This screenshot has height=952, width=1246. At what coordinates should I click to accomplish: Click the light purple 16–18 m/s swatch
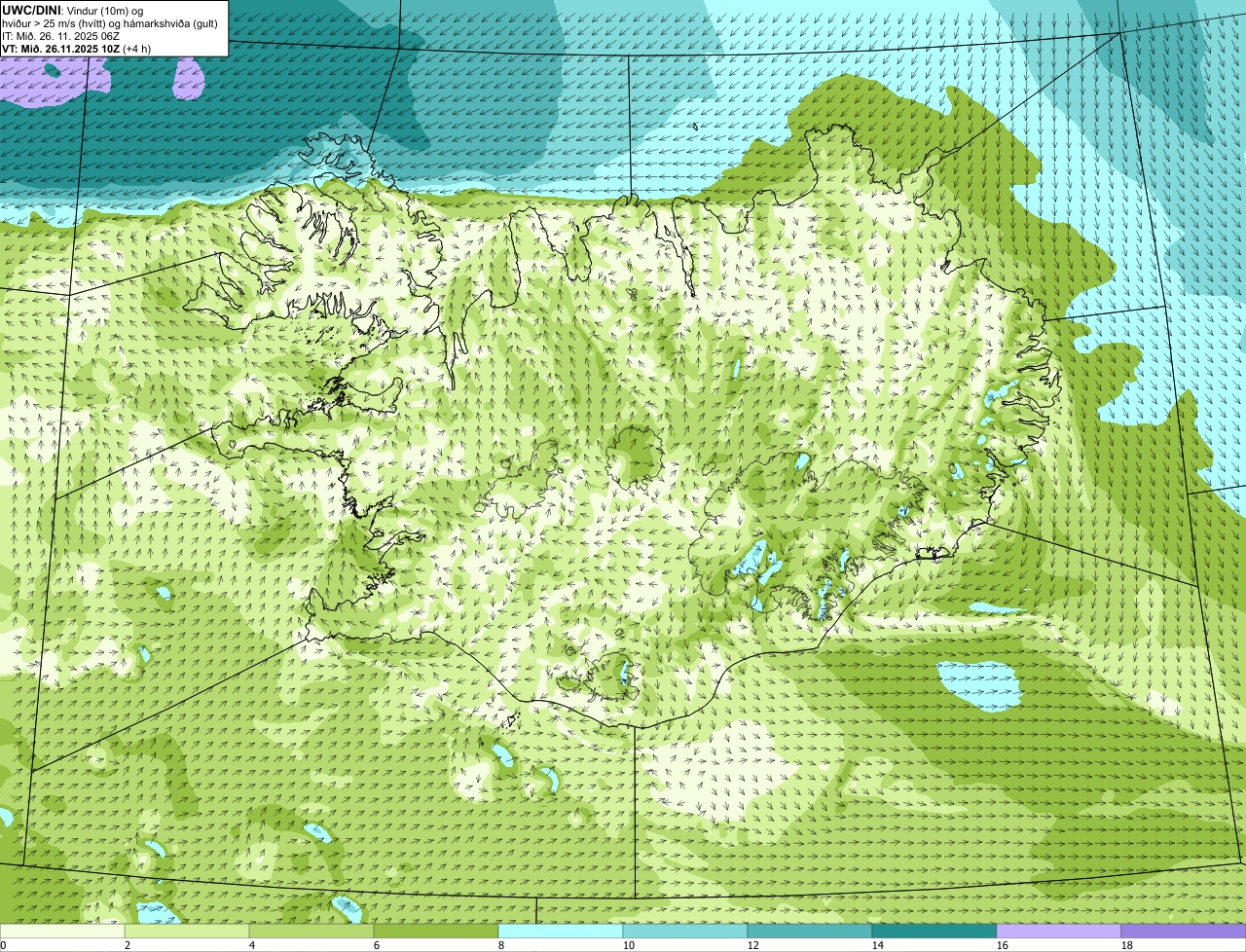pyautogui.click(x=1059, y=932)
